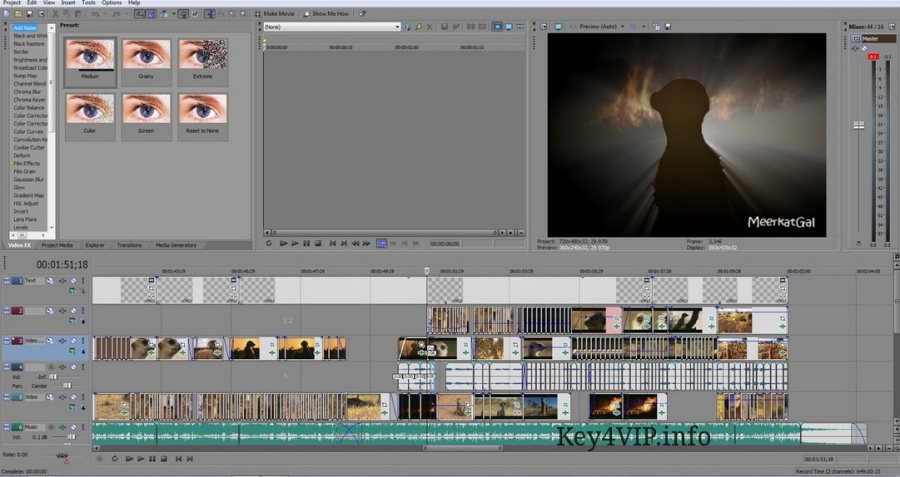
Task: Select the Extreme noise preset thumbnail
Action: (x=203, y=62)
